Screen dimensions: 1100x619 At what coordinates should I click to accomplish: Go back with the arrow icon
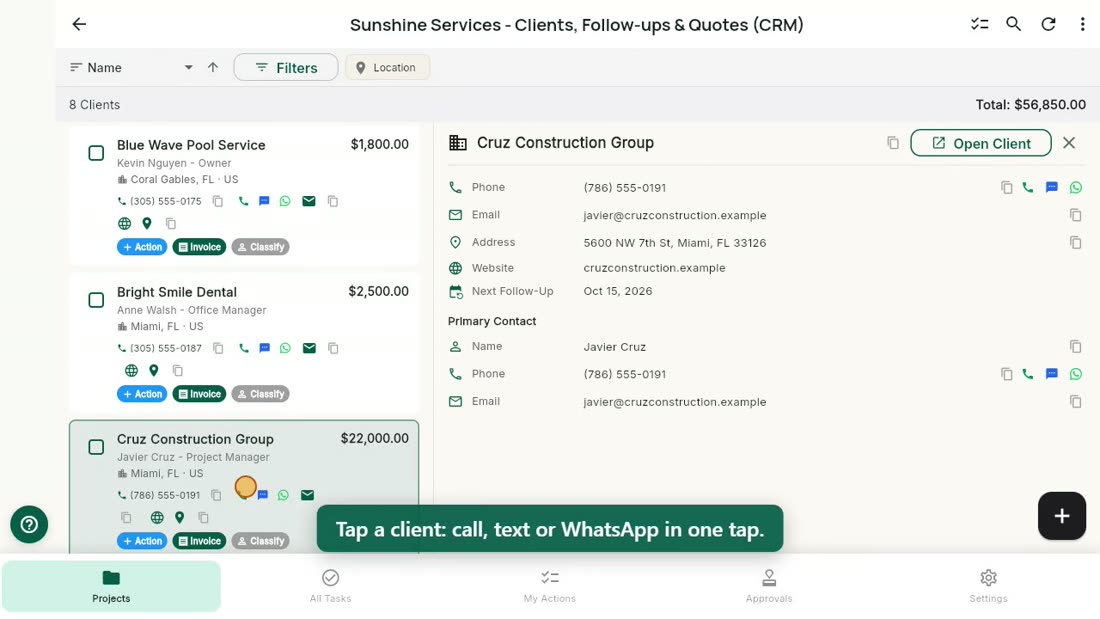[79, 24]
